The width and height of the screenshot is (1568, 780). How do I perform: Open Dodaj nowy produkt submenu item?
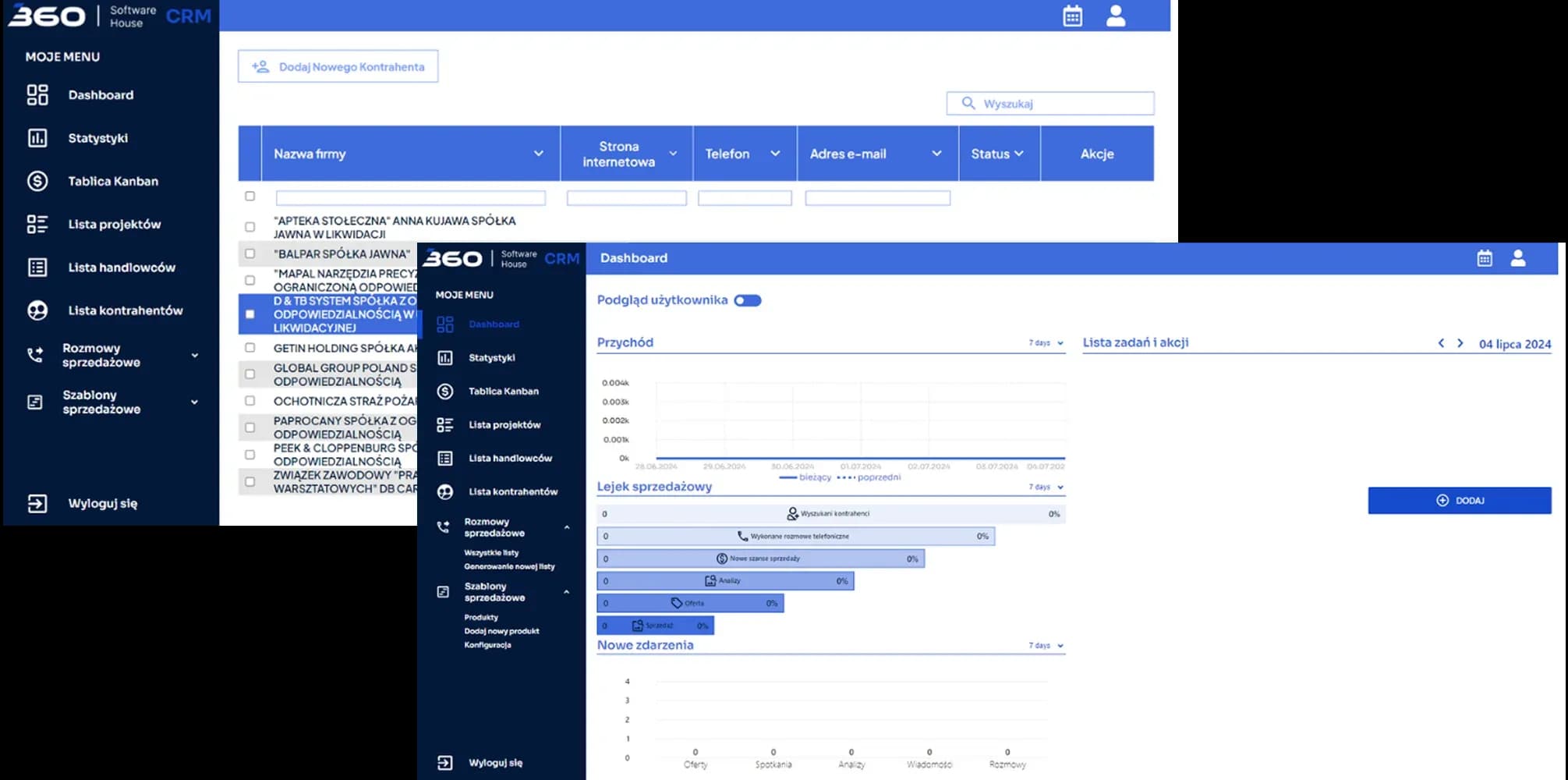(501, 631)
